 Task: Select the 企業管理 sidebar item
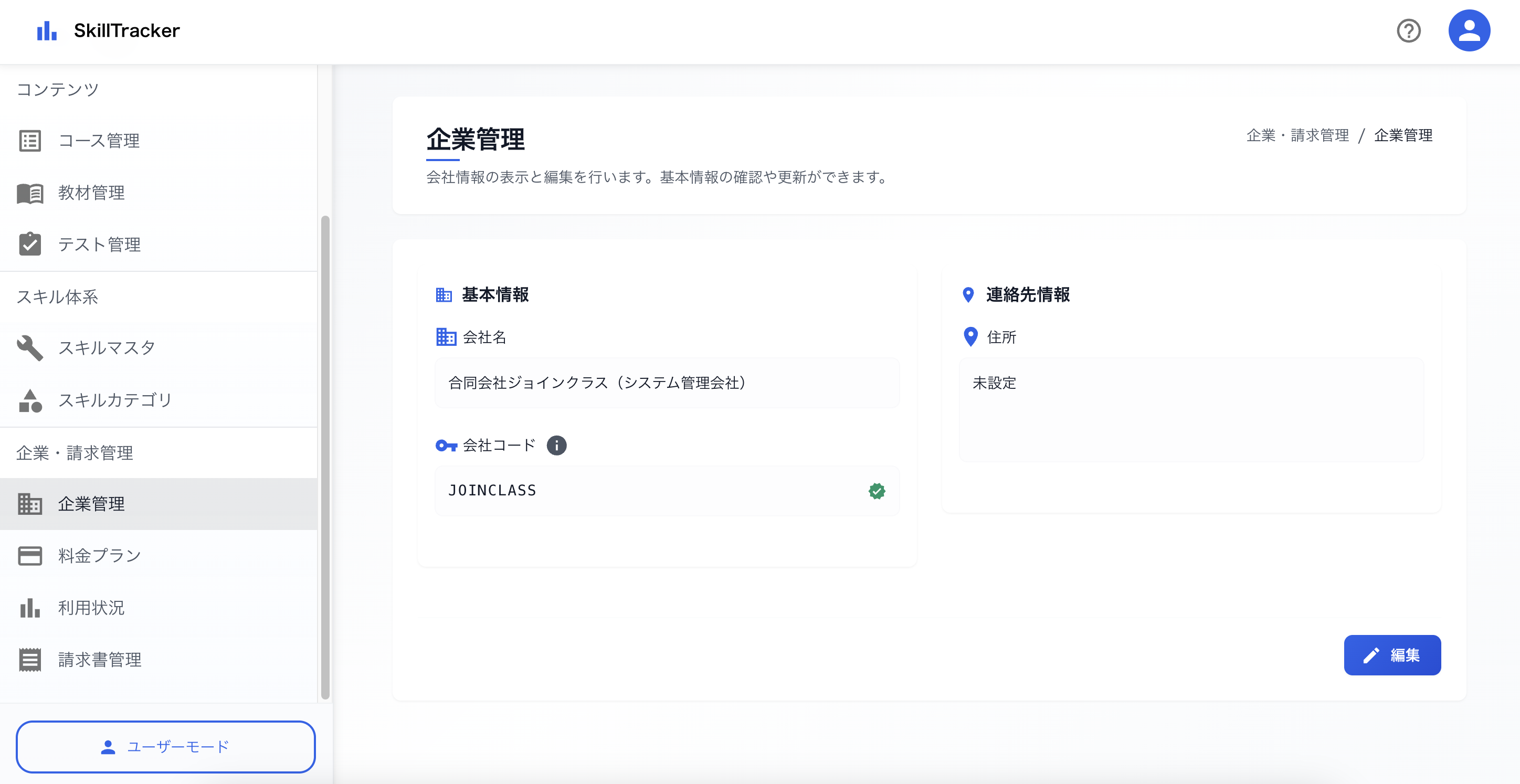click(91, 503)
